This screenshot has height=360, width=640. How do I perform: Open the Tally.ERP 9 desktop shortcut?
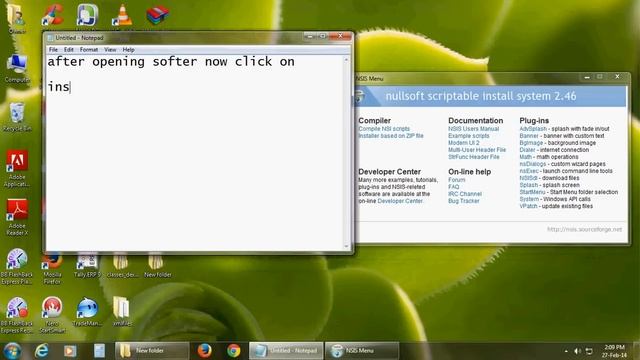coord(87,265)
